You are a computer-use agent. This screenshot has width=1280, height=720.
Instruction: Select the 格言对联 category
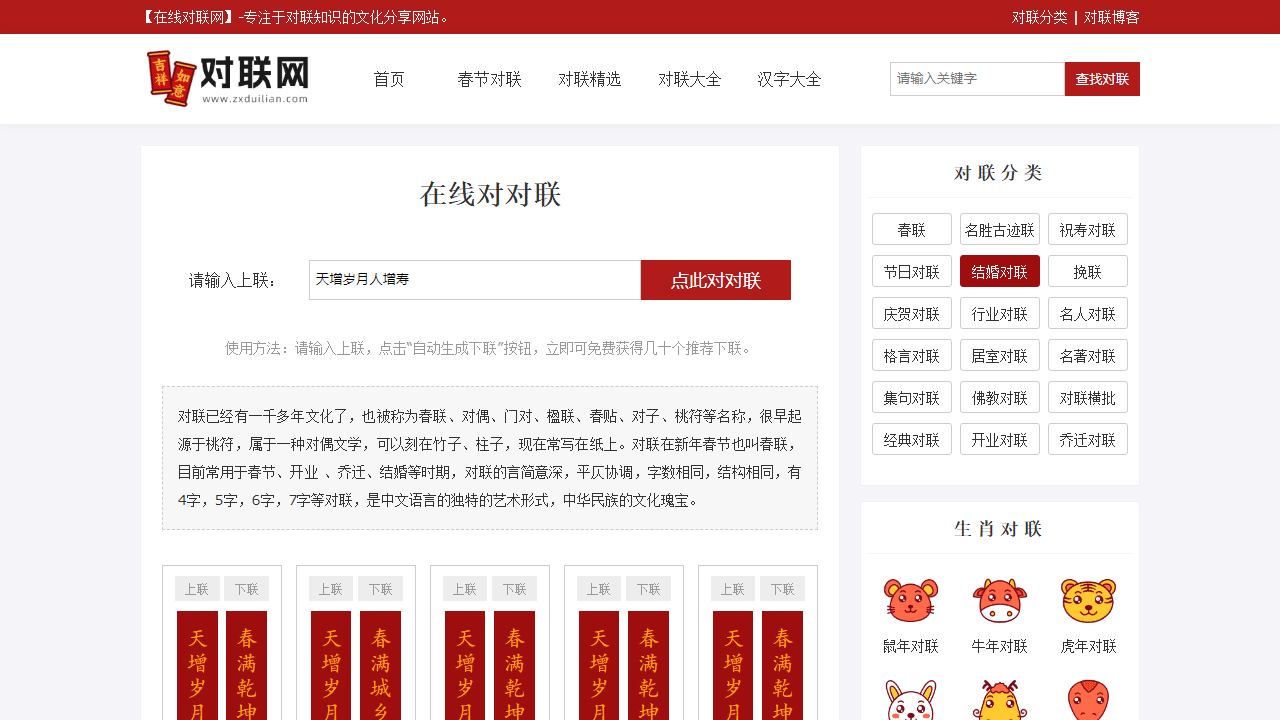point(912,355)
